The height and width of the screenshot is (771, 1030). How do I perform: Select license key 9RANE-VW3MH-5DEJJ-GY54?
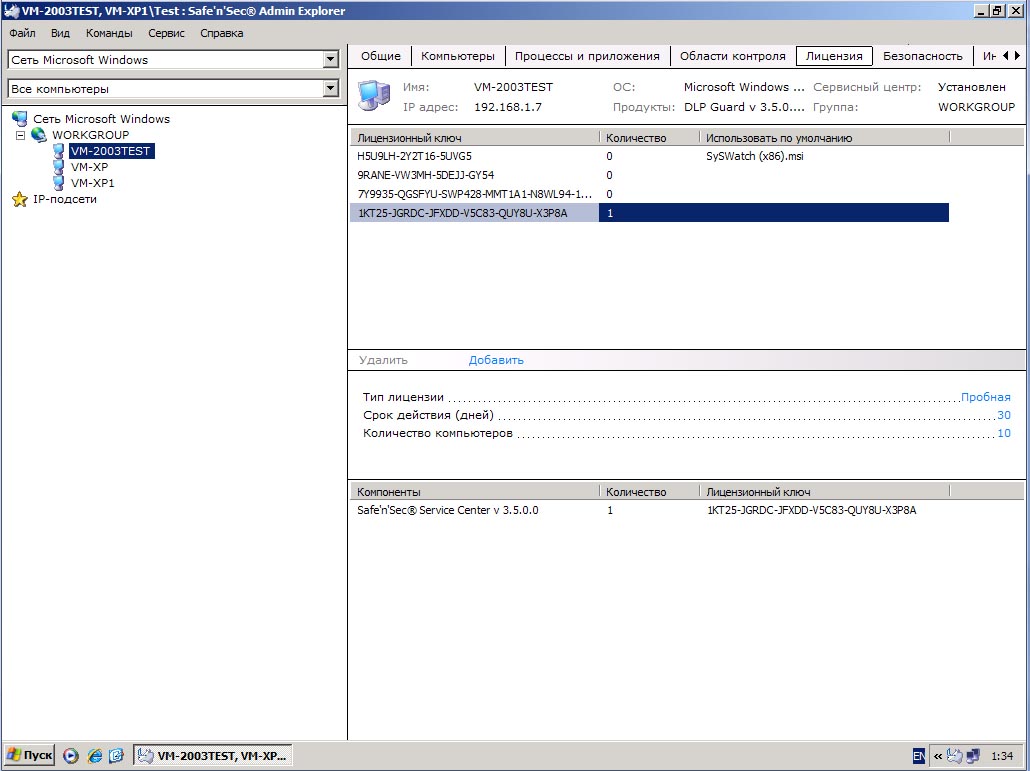coord(425,175)
